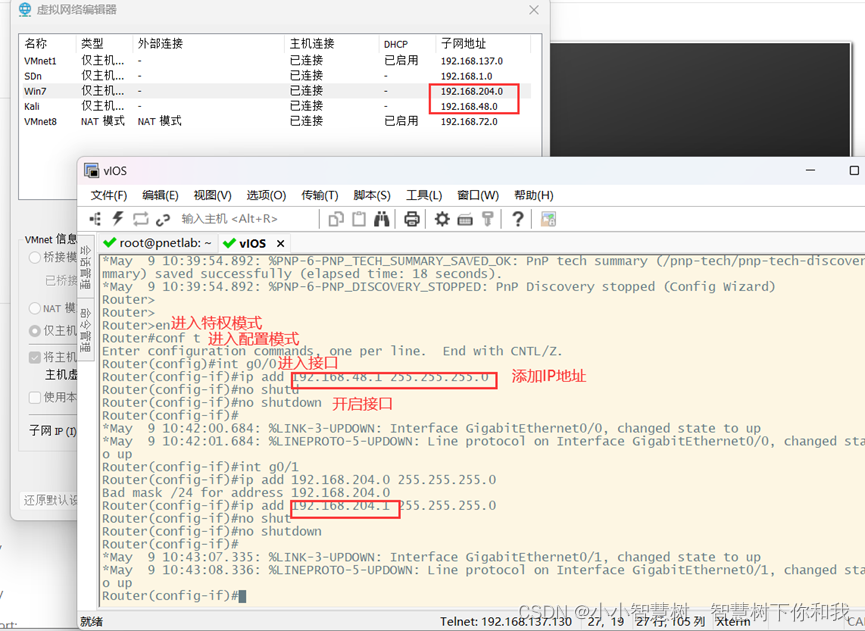
Task: Open the 选项(O) menu
Action: 266,195
